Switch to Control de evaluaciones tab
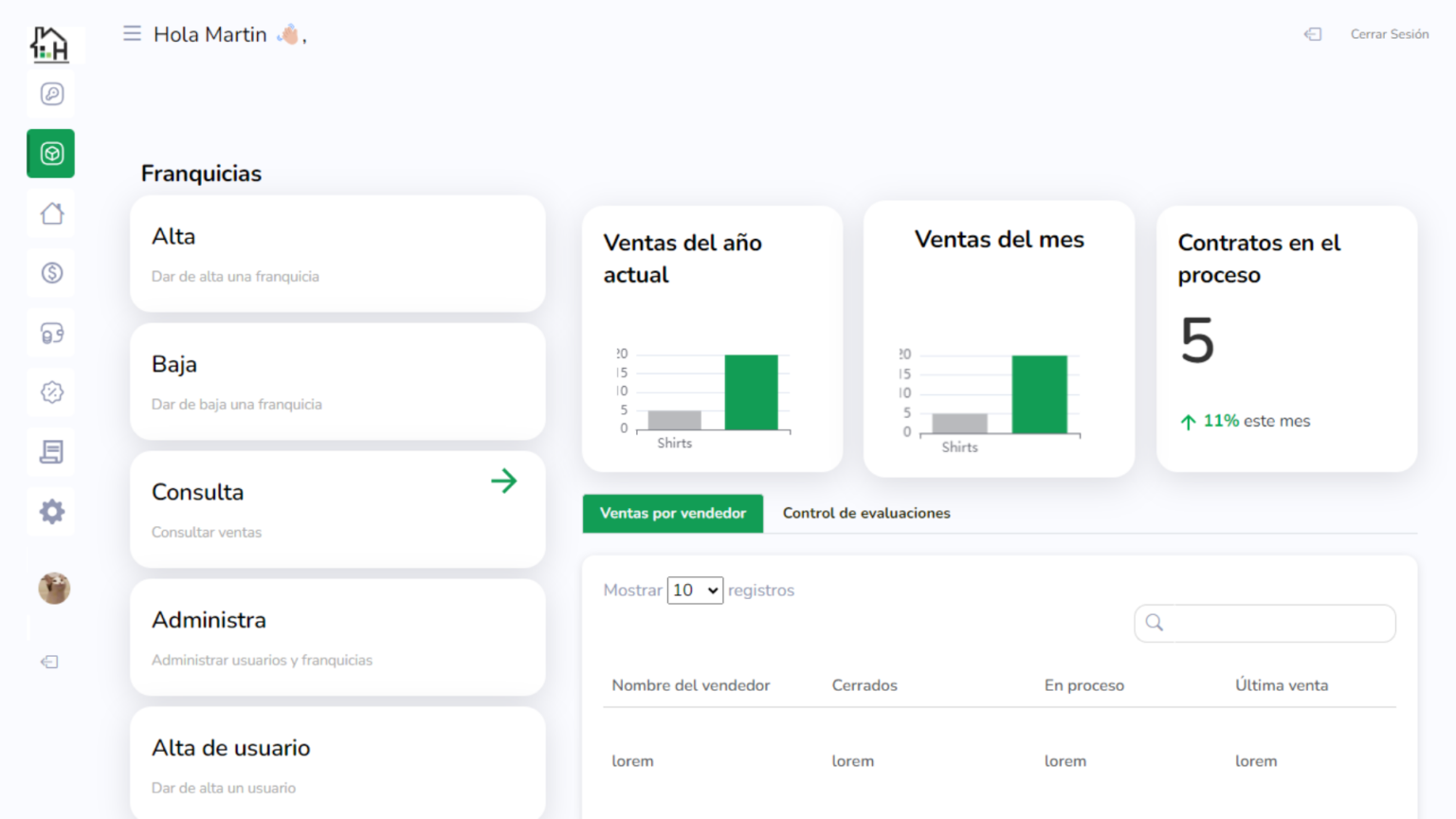The height and width of the screenshot is (819, 1456). [865, 513]
